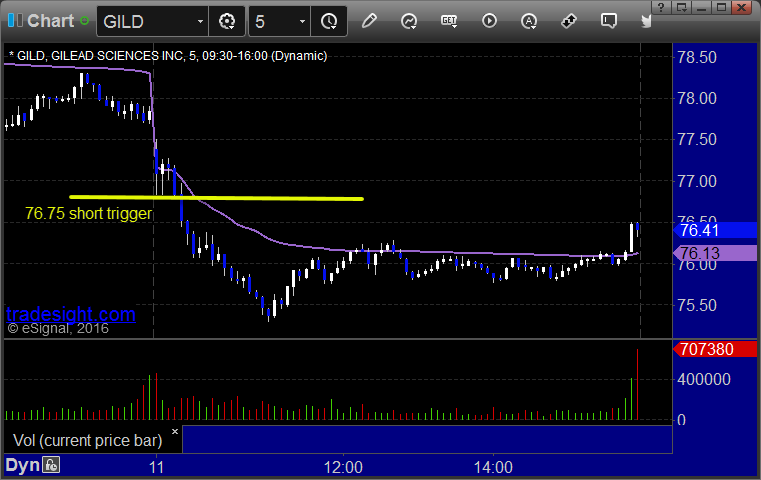Screen dimensions: 761x480
Task: Click the Twitter bird icon
Action: (x=646, y=21)
